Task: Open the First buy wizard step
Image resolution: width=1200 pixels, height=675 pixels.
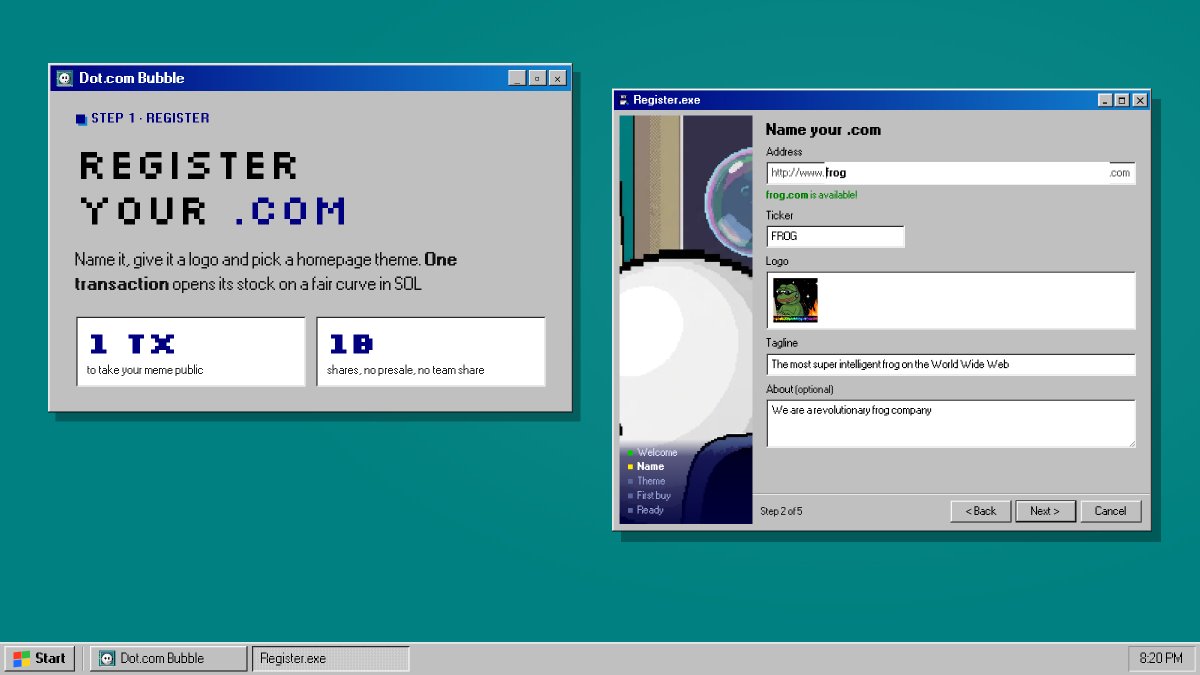Action: click(x=649, y=495)
